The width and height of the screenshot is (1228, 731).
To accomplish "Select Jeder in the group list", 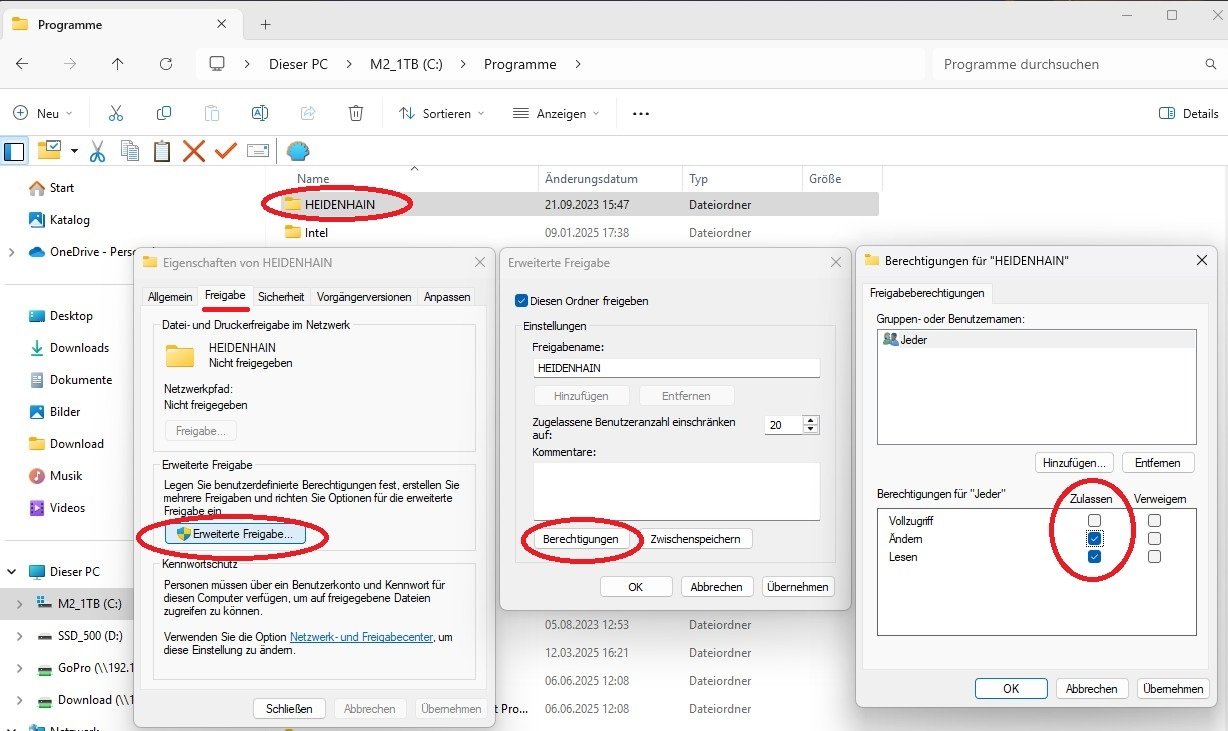I will coord(1036,340).
